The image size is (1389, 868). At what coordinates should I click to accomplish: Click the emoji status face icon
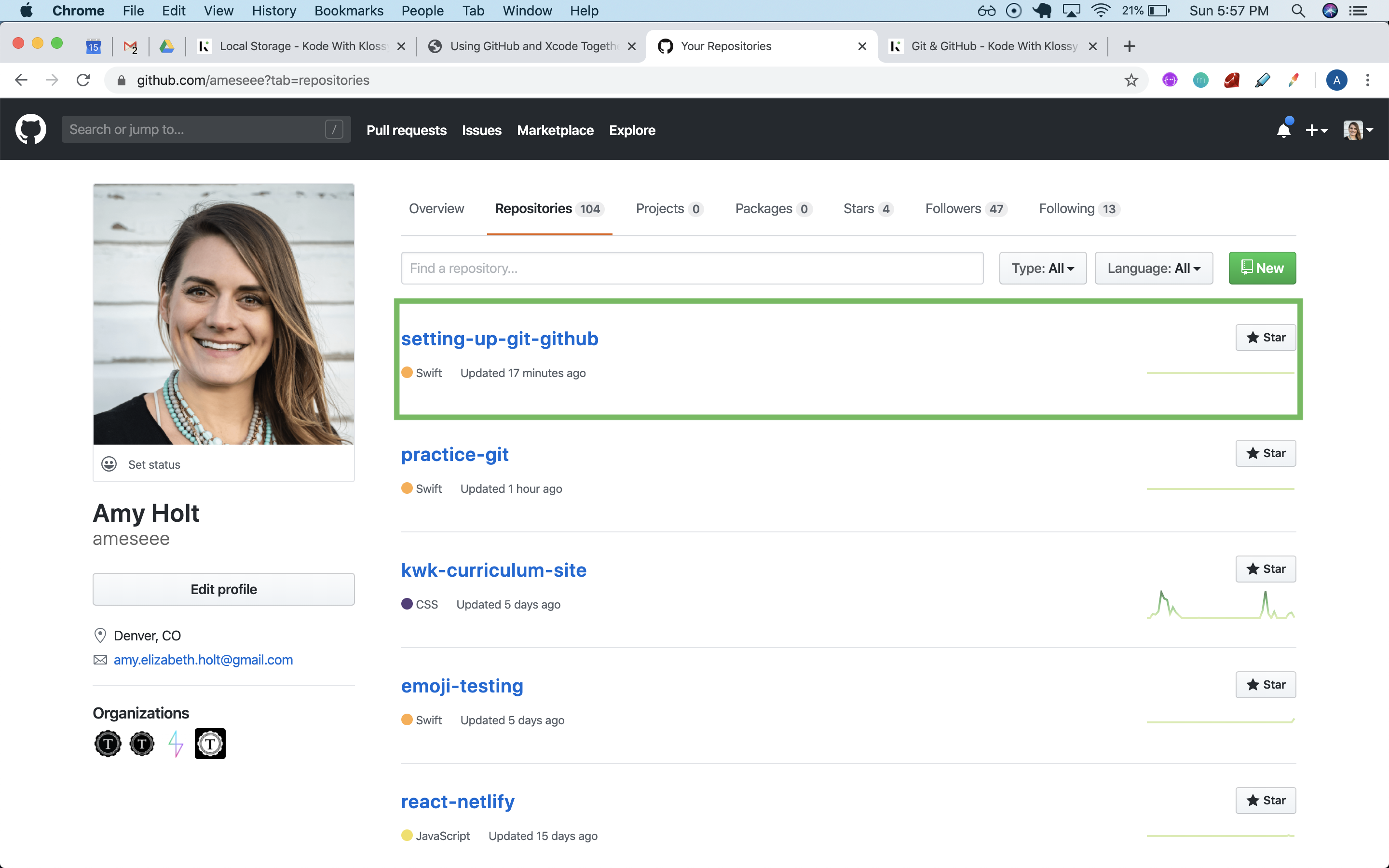109,464
